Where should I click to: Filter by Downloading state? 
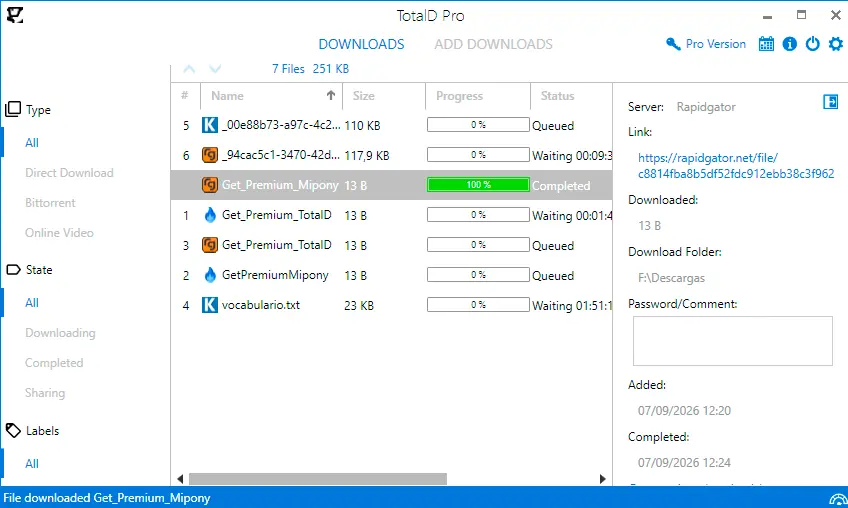(60, 333)
